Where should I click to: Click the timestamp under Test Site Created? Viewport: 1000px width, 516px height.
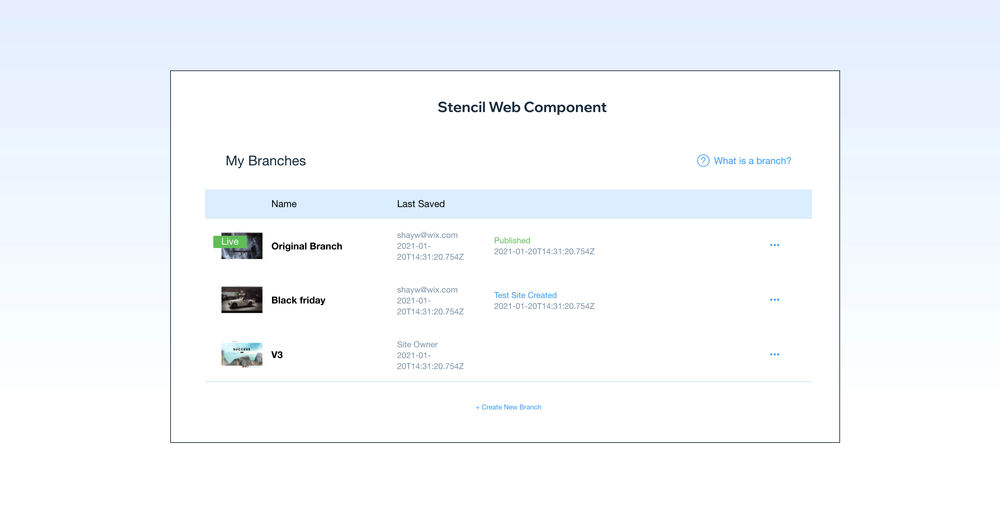coord(544,306)
